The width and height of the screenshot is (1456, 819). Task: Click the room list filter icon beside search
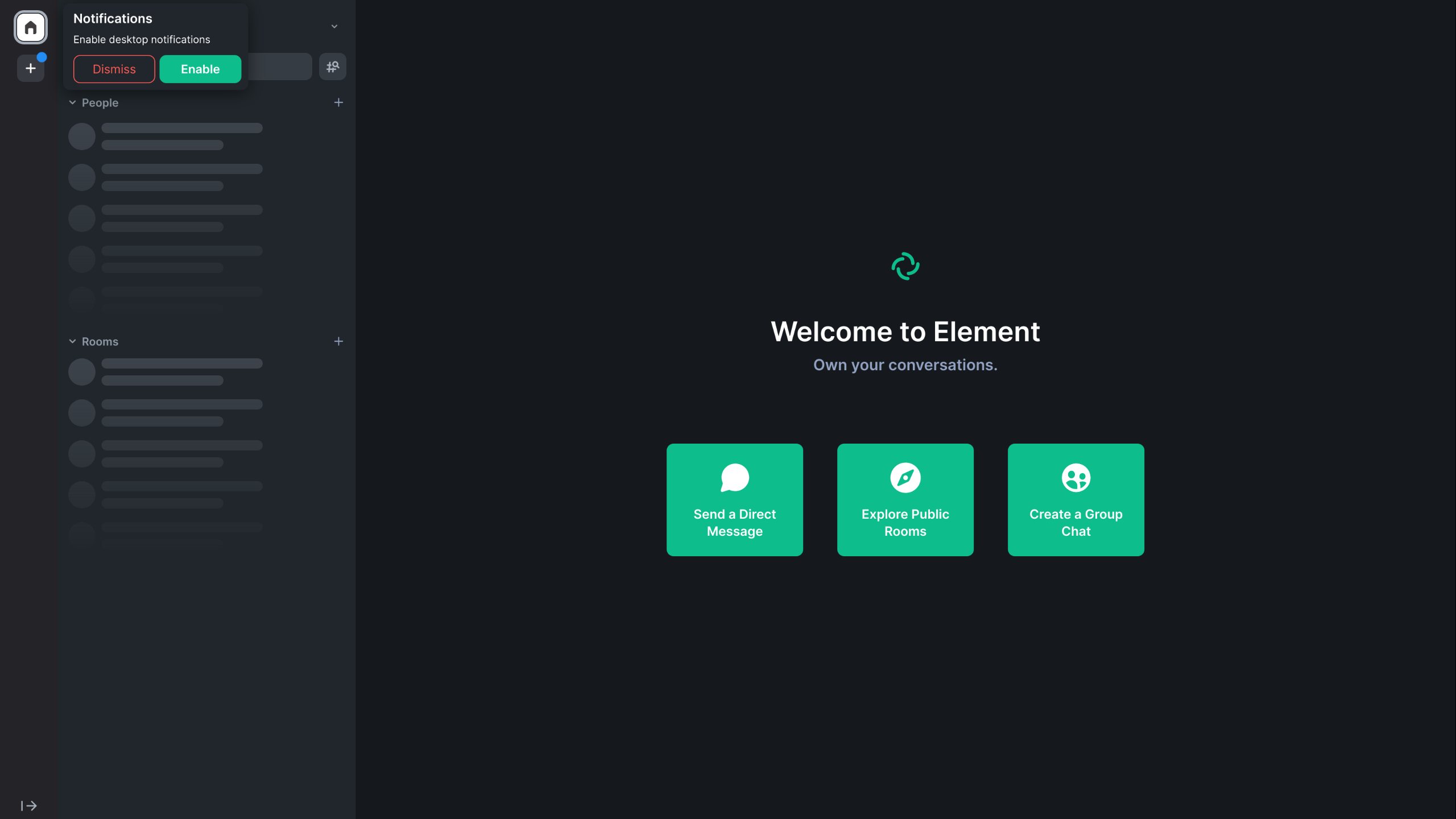pos(333,67)
